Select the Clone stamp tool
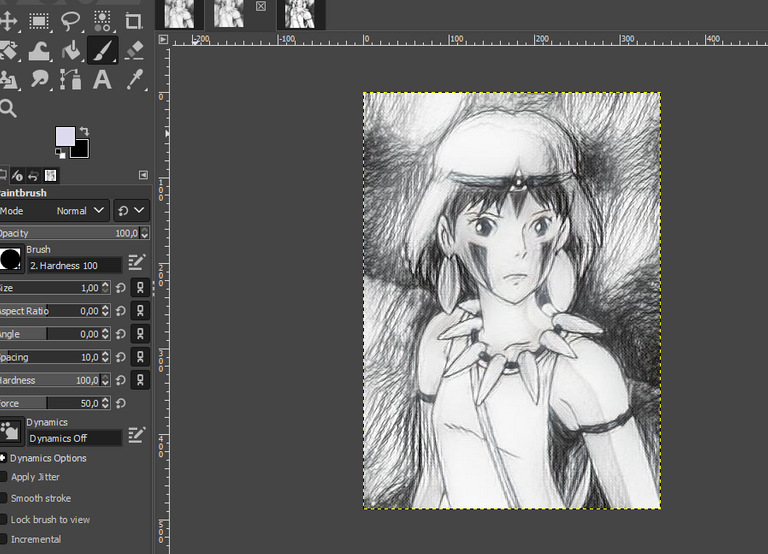The width and height of the screenshot is (768, 554). click(8, 79)
